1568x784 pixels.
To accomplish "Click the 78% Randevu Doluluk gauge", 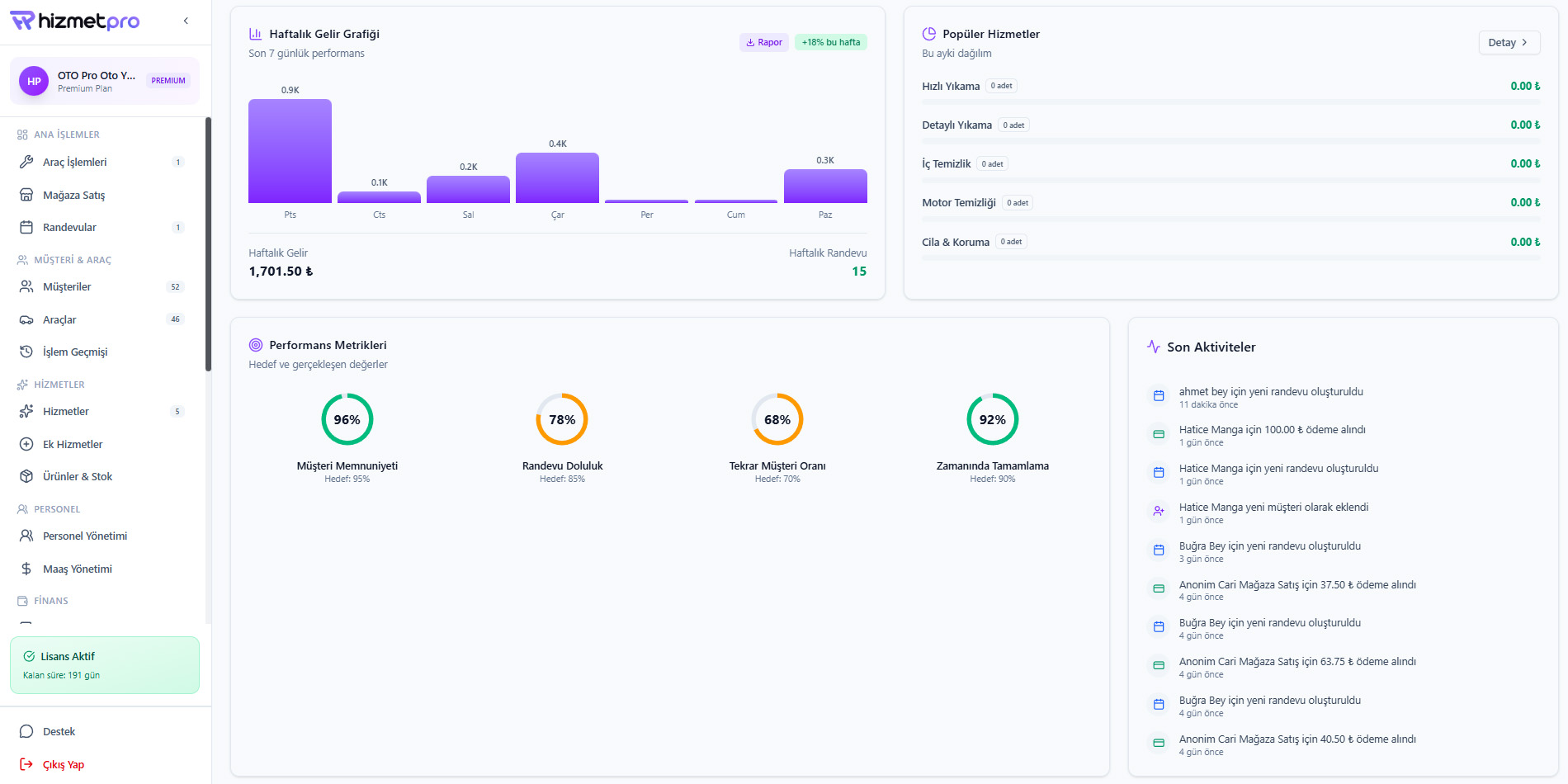I will pos(562,419).
